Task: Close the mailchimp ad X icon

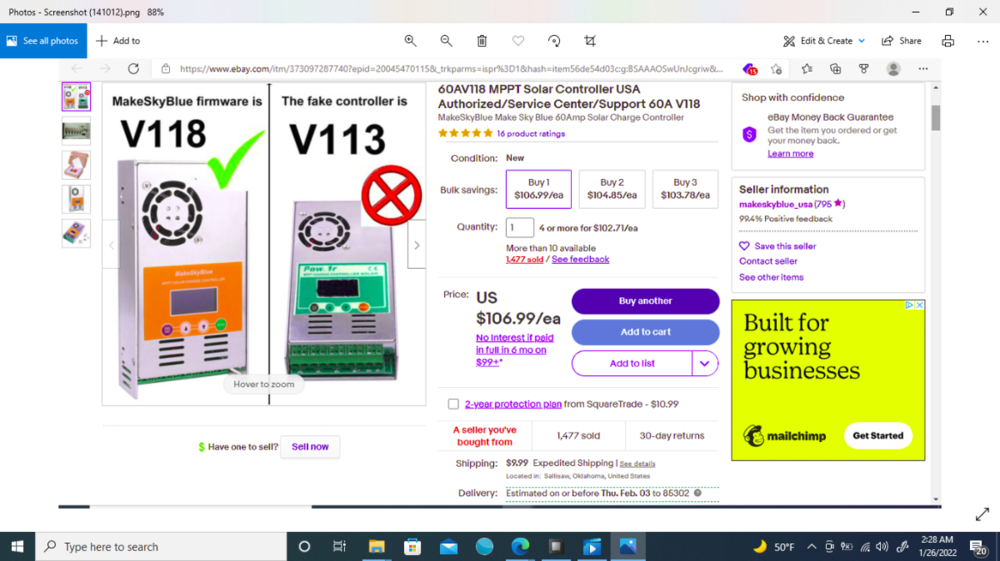Action: (920, 305)
